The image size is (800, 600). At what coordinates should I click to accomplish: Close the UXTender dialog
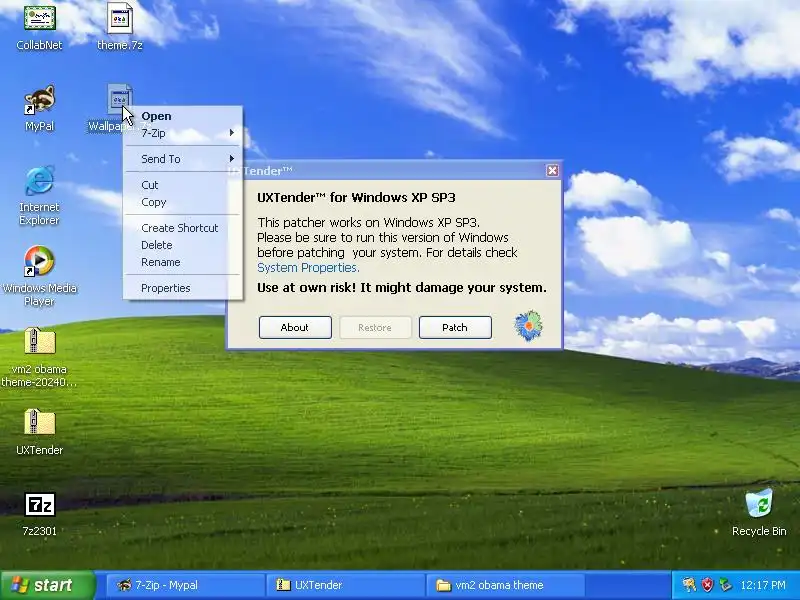pos(552,170)
